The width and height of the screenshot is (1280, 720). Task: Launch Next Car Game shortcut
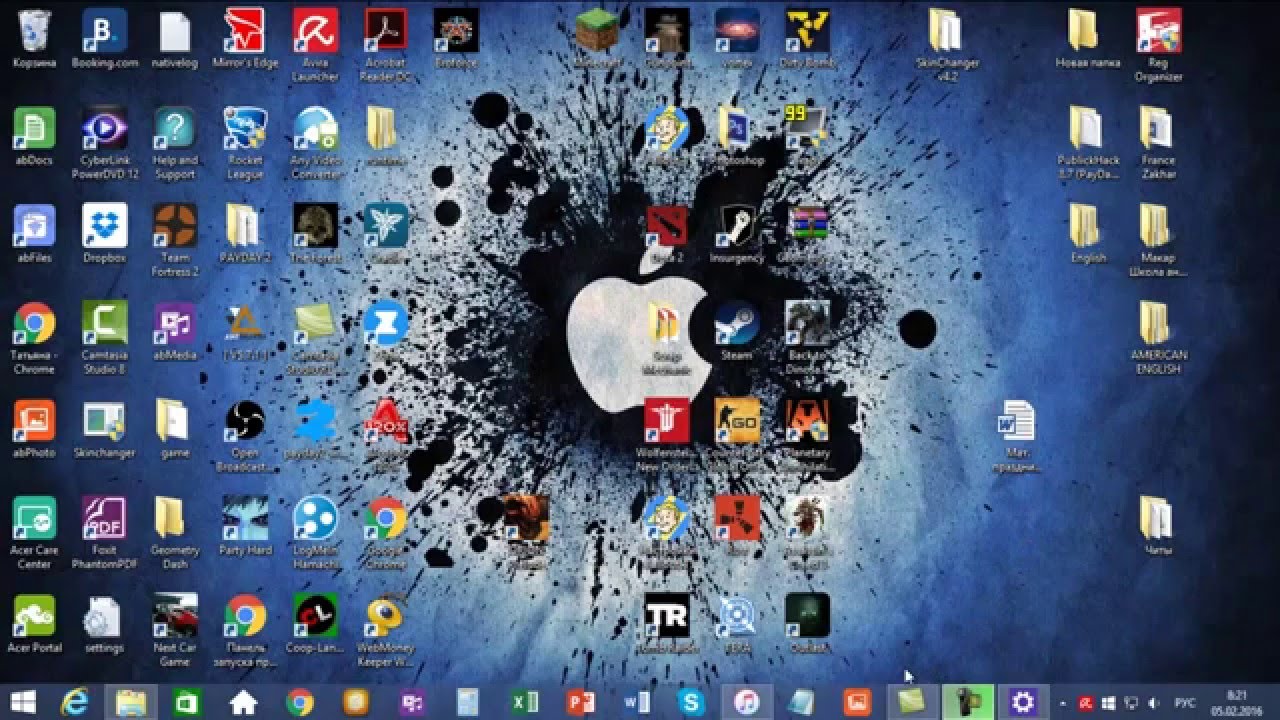point(175,616)
